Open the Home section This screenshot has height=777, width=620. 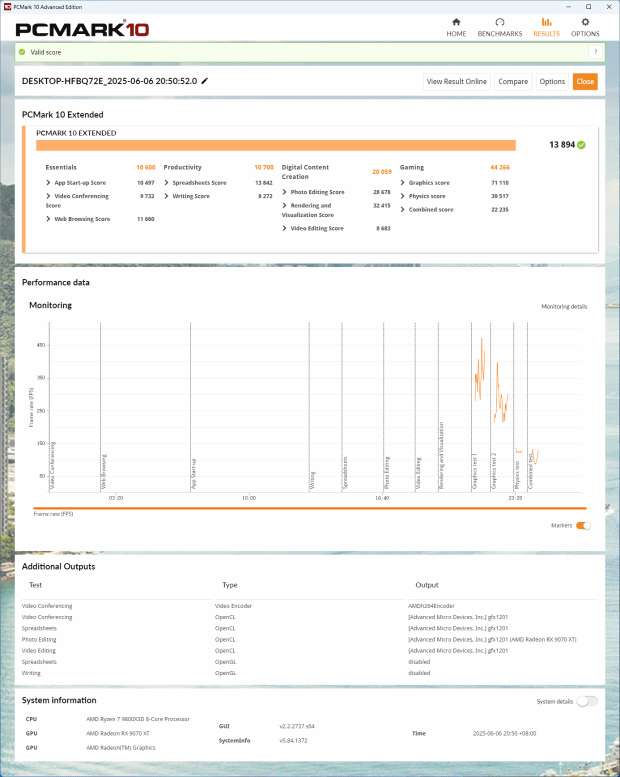(456, 28)
